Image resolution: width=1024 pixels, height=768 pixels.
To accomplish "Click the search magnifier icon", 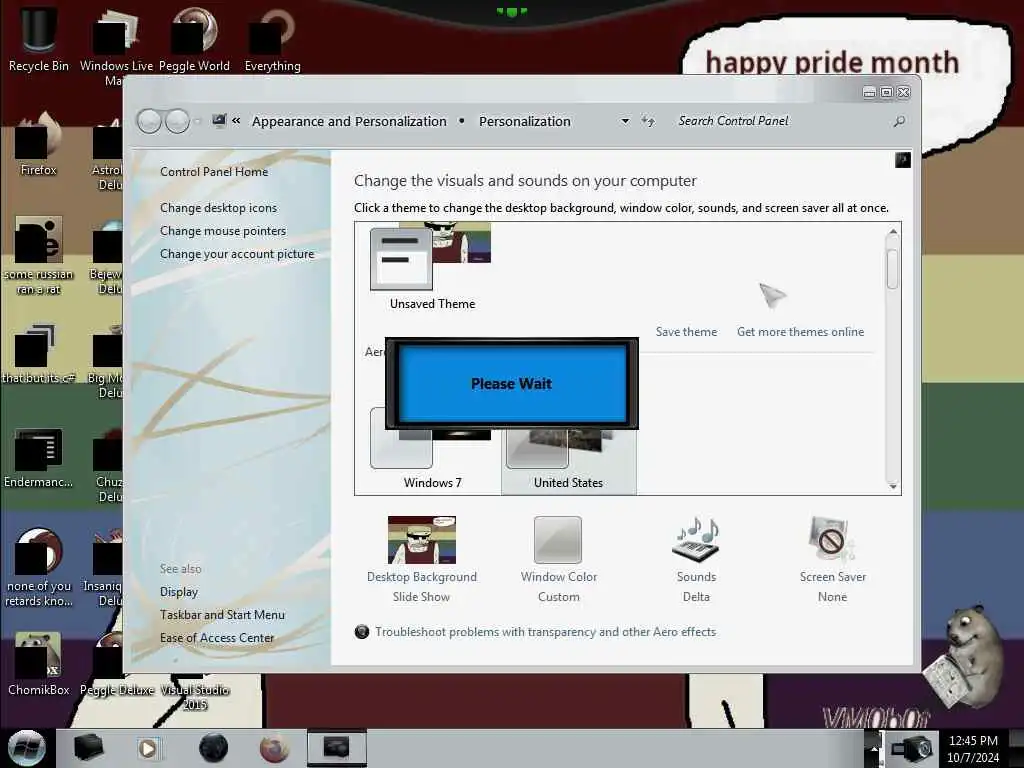I will [899, 121].
